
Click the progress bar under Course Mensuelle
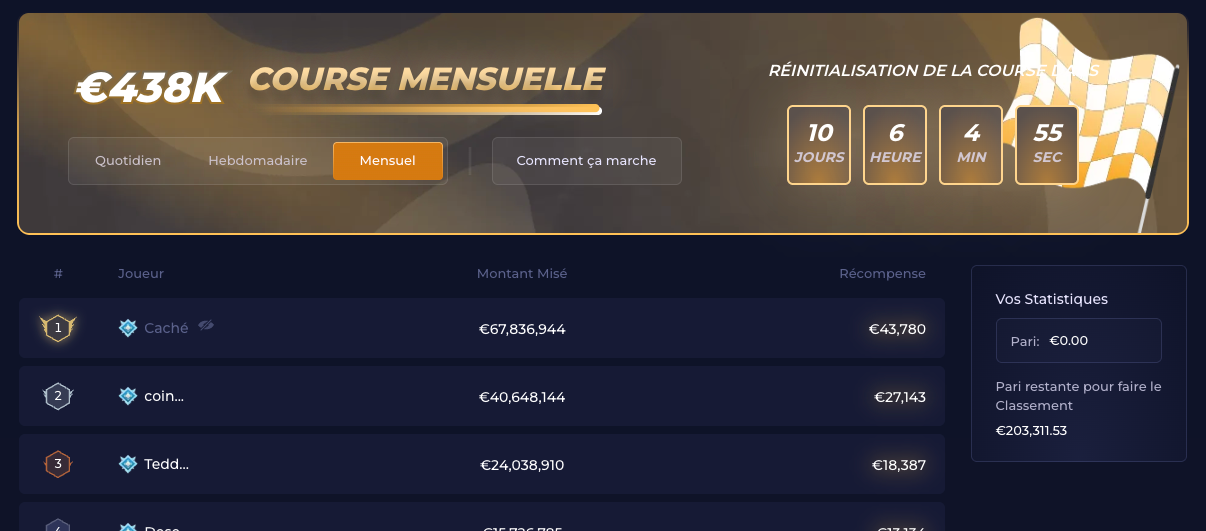coord(427,110)
